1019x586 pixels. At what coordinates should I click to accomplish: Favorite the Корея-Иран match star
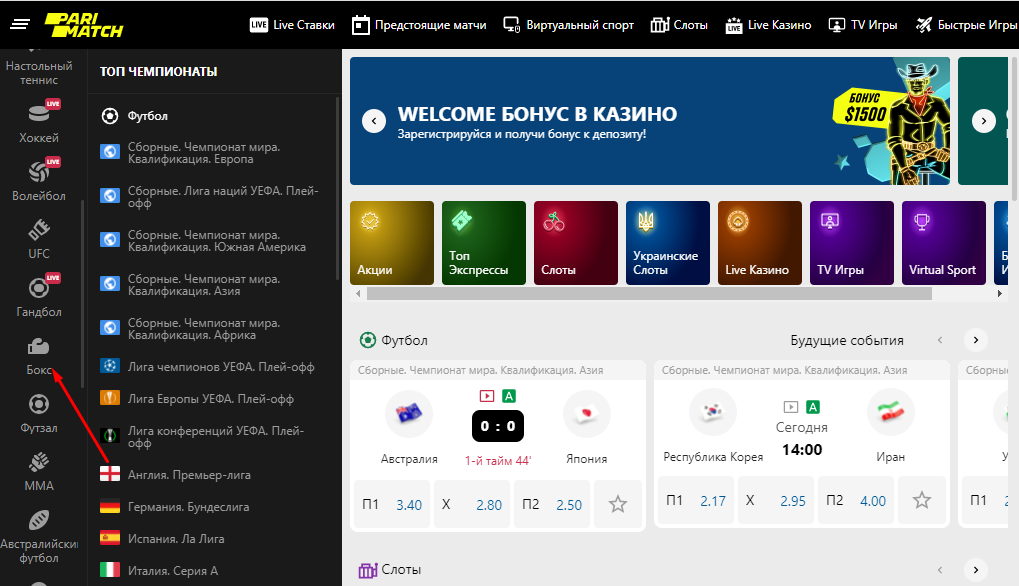pyautogui.click(x=922, y=500)
